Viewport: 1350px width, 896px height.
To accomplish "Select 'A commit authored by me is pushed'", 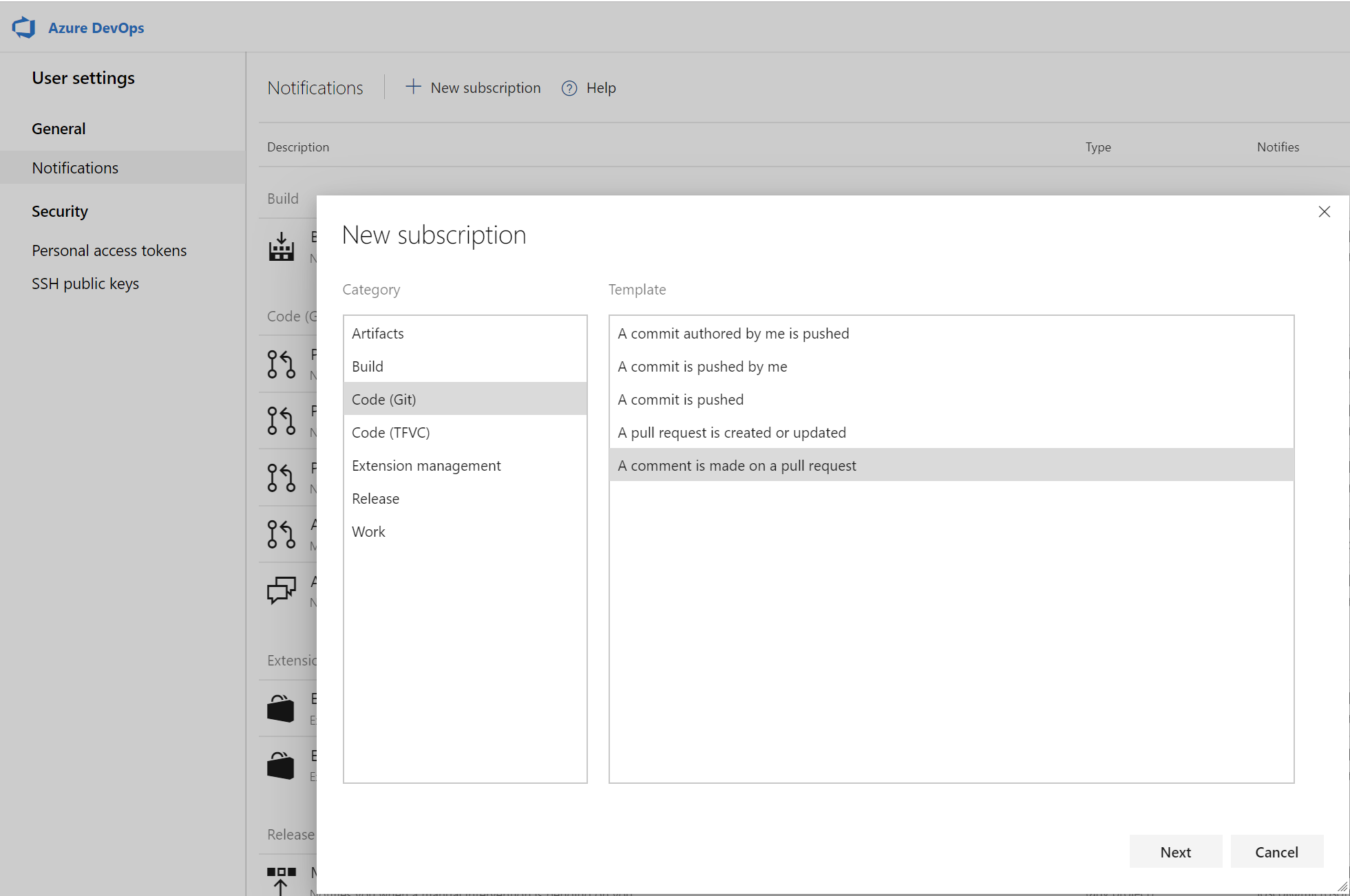I will [x=733, y=333].
